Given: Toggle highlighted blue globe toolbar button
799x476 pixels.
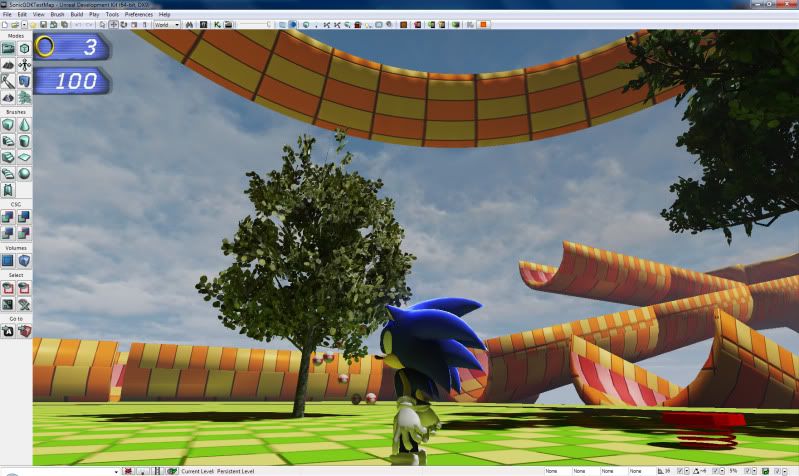Looking at the screenshot, I should 293,24.
